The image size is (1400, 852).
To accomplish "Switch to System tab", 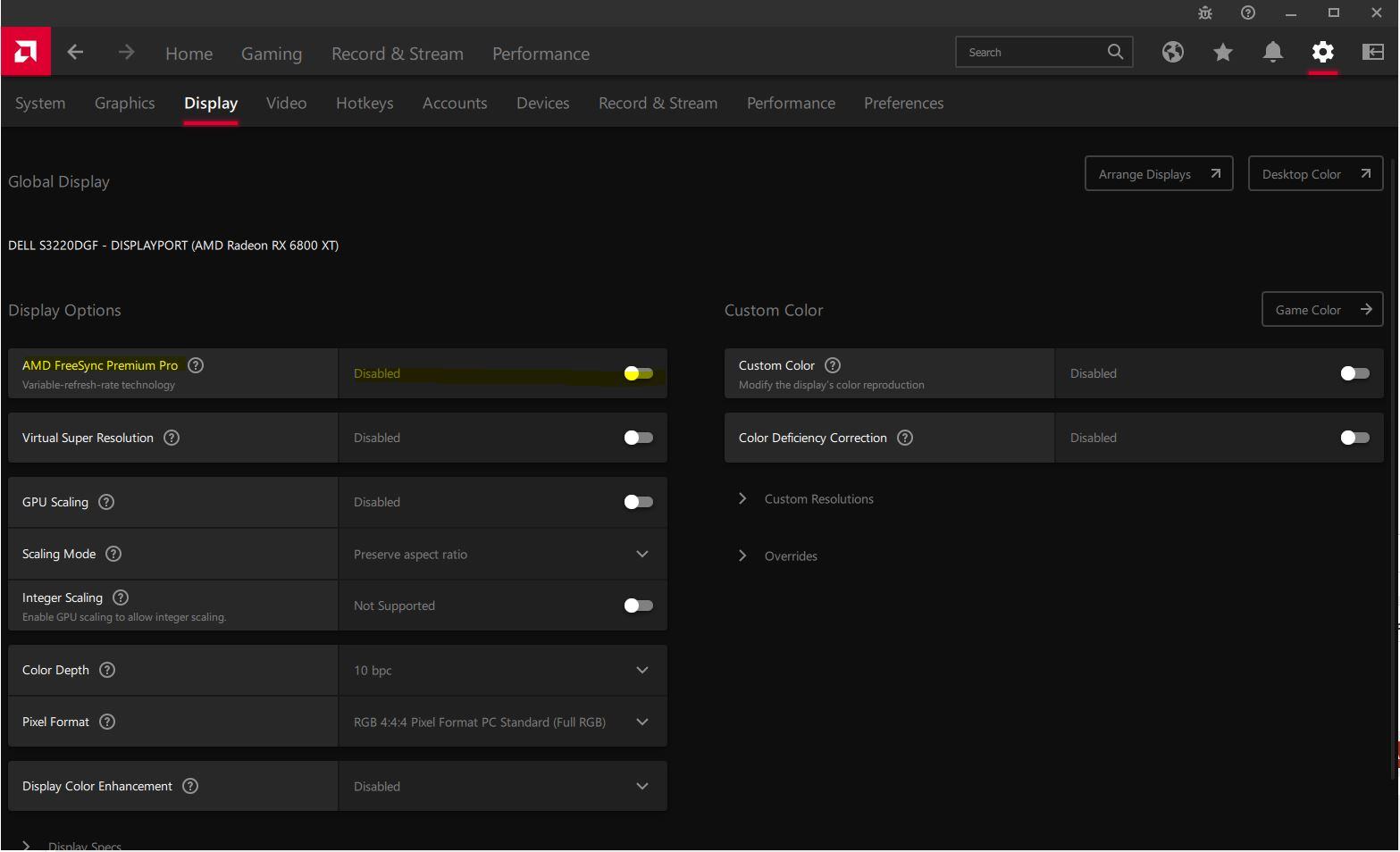I will click(x=40, y=103).
